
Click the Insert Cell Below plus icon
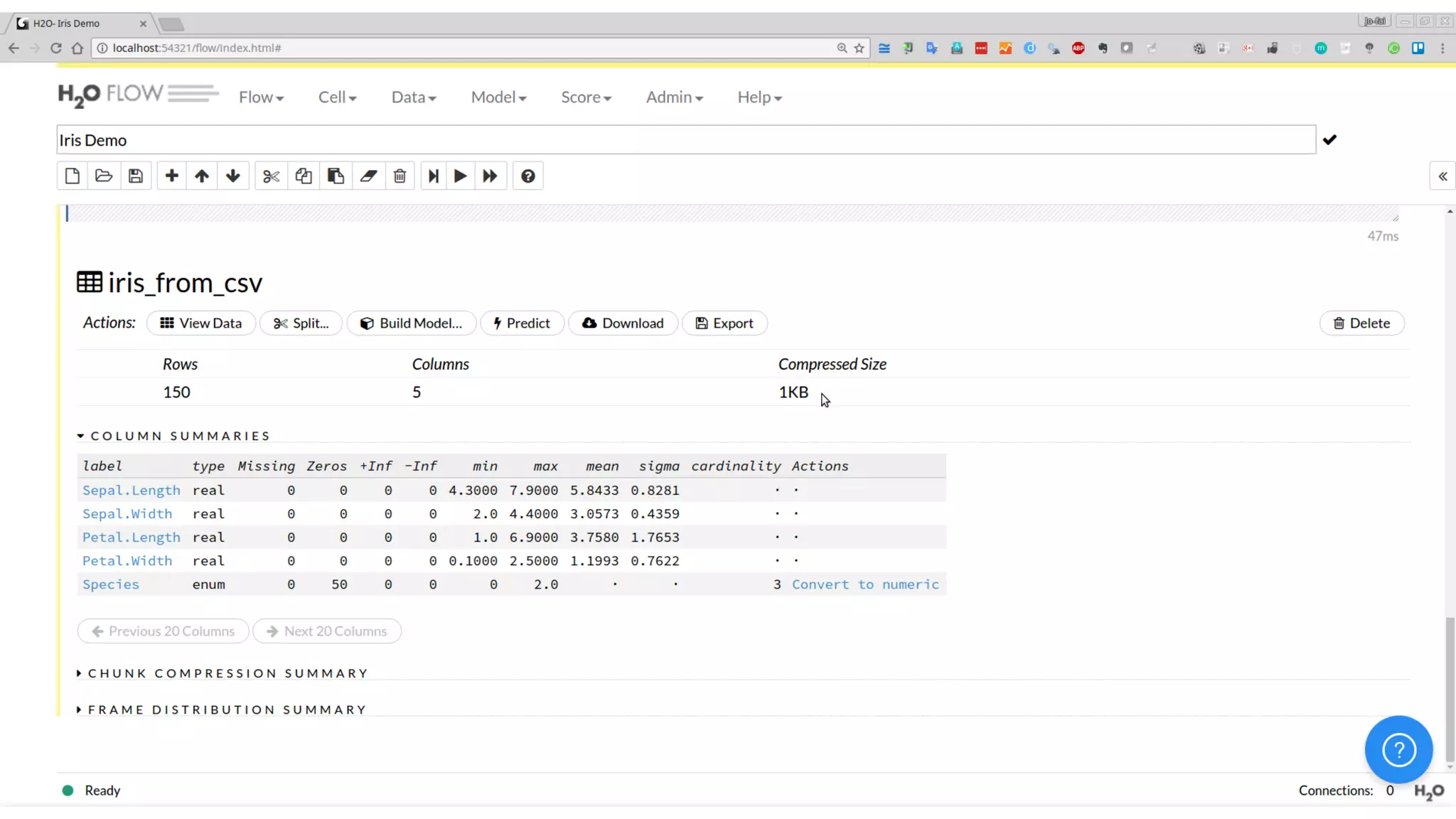(171, 176)
